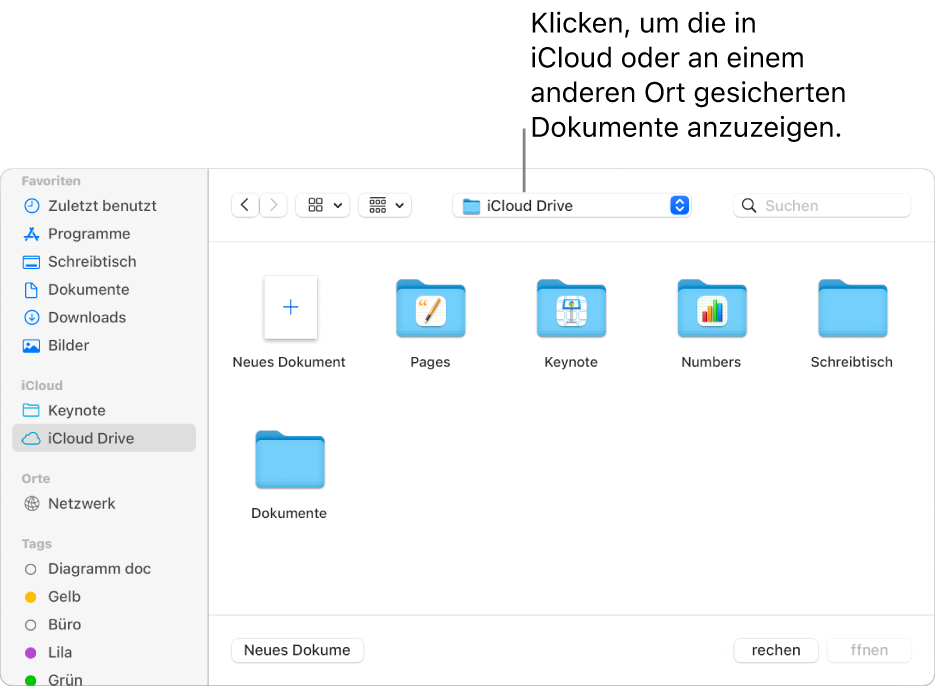Click the Neues Dokument button at bottom
935x686 pixels.
pos(298,650)
